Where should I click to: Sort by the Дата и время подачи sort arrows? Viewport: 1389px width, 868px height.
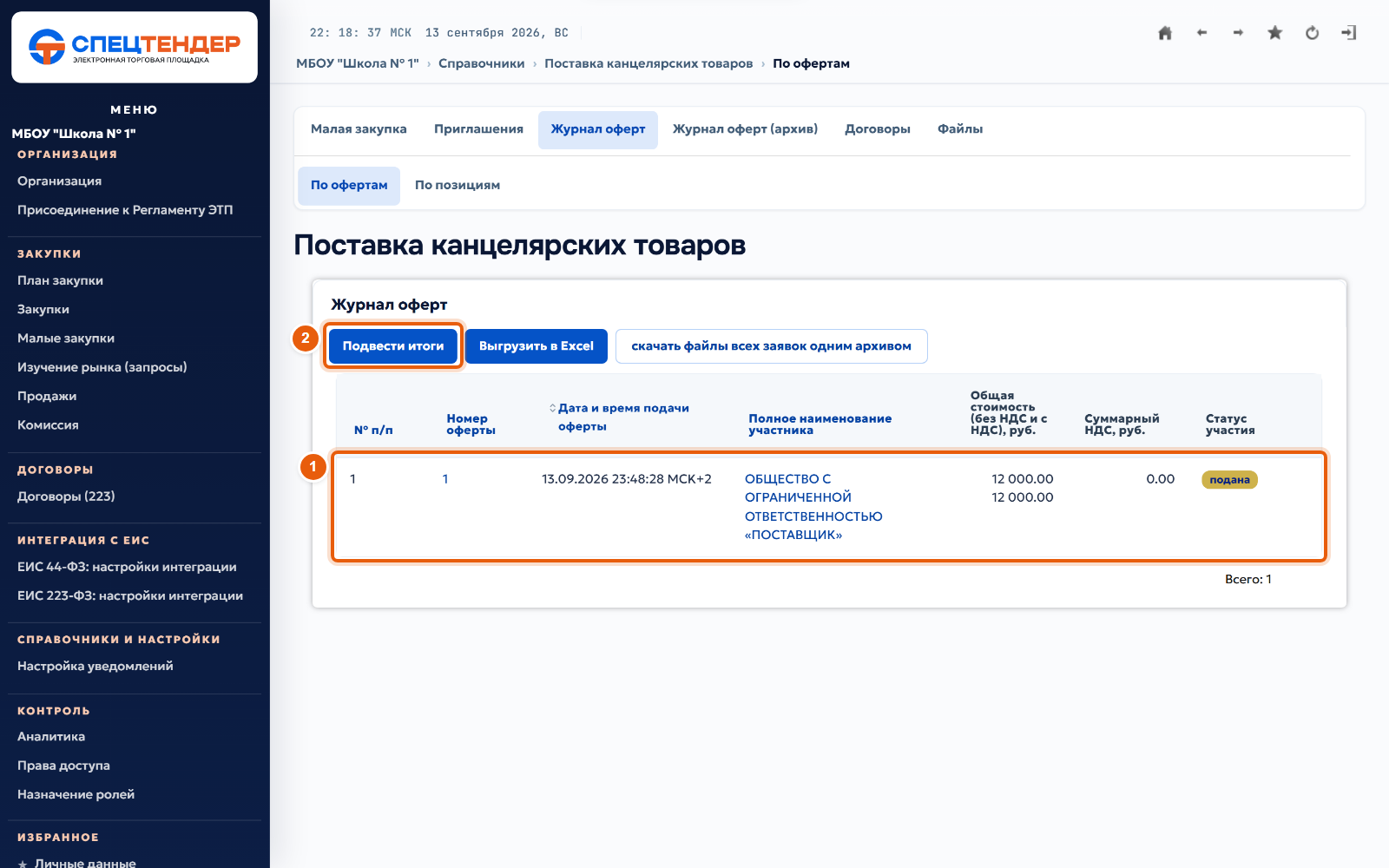[x=552, y=408]
